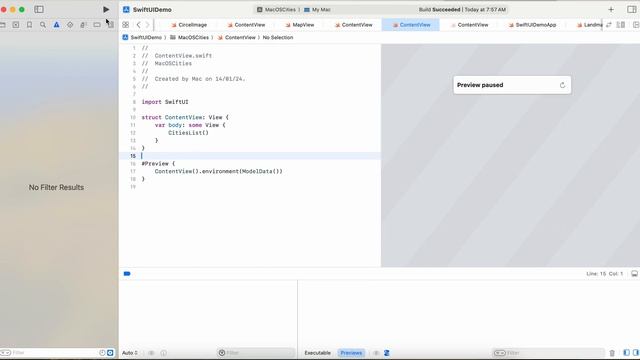Viewport: 640px width, 360px height.
Task: Open ContentView in the jump bar path
Action: click(237, 37)
